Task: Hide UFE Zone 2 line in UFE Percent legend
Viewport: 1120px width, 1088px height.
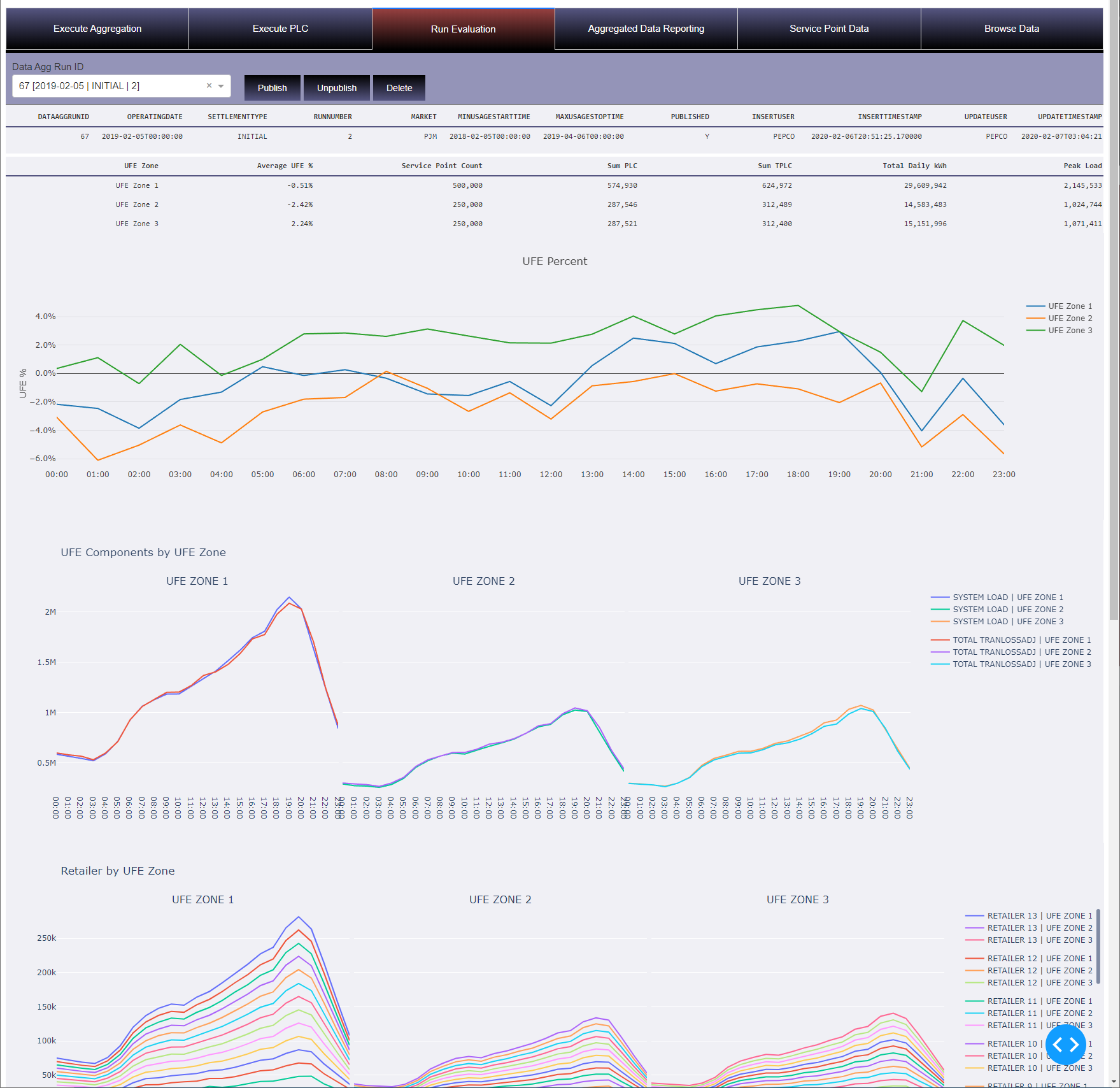Action: [x=1060, y=319]
